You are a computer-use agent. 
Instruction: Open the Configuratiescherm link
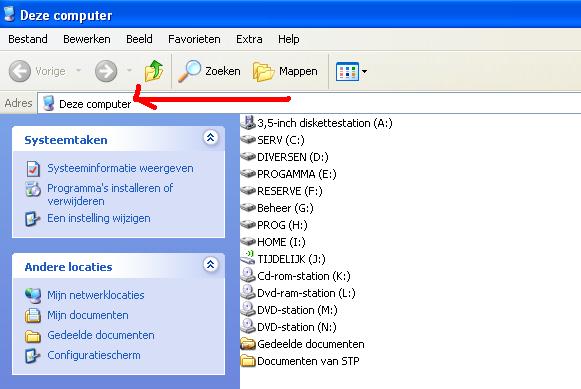click(x=94, y=355)
